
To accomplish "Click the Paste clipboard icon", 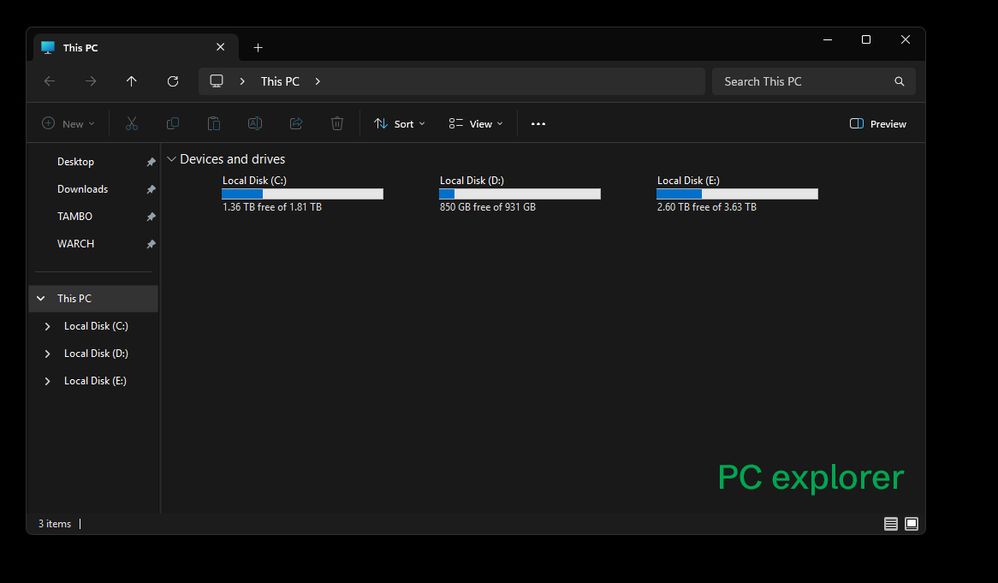I will 214,123.
